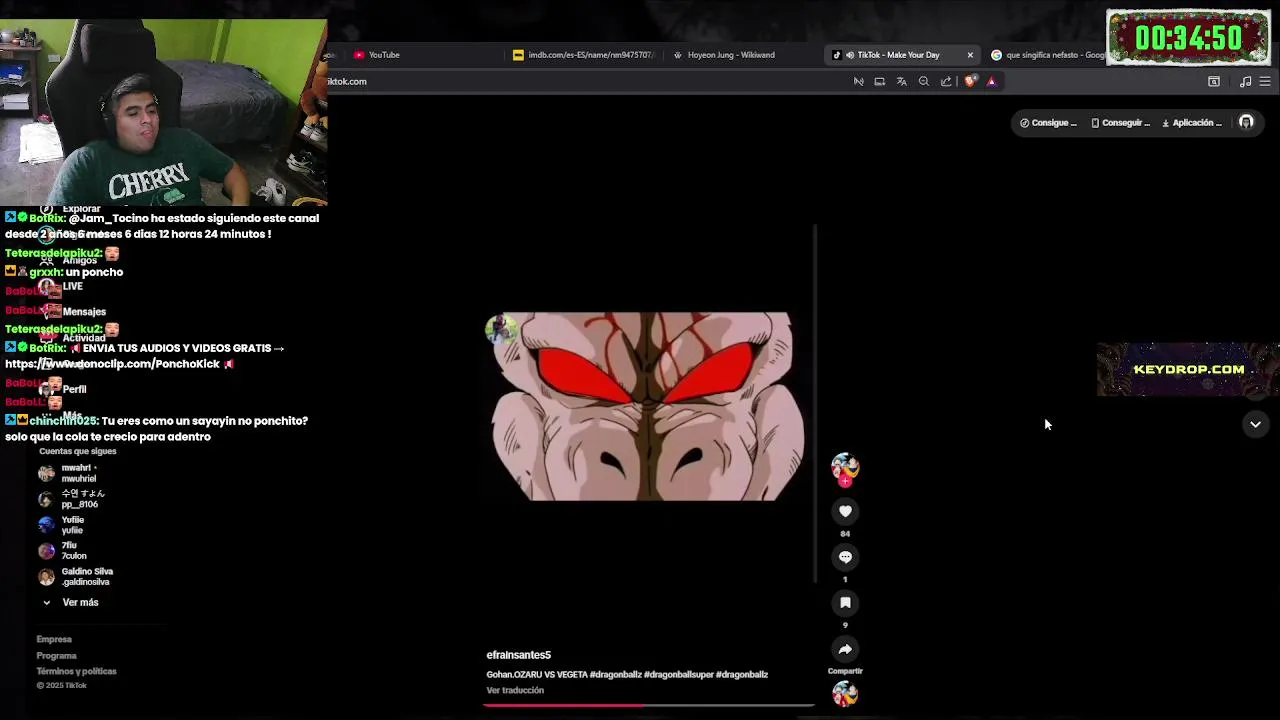The height and width of the screenshot is (720, 1280).
Task: Close the TikTok - Make Your Day tab
Action: tap(970, 55)
